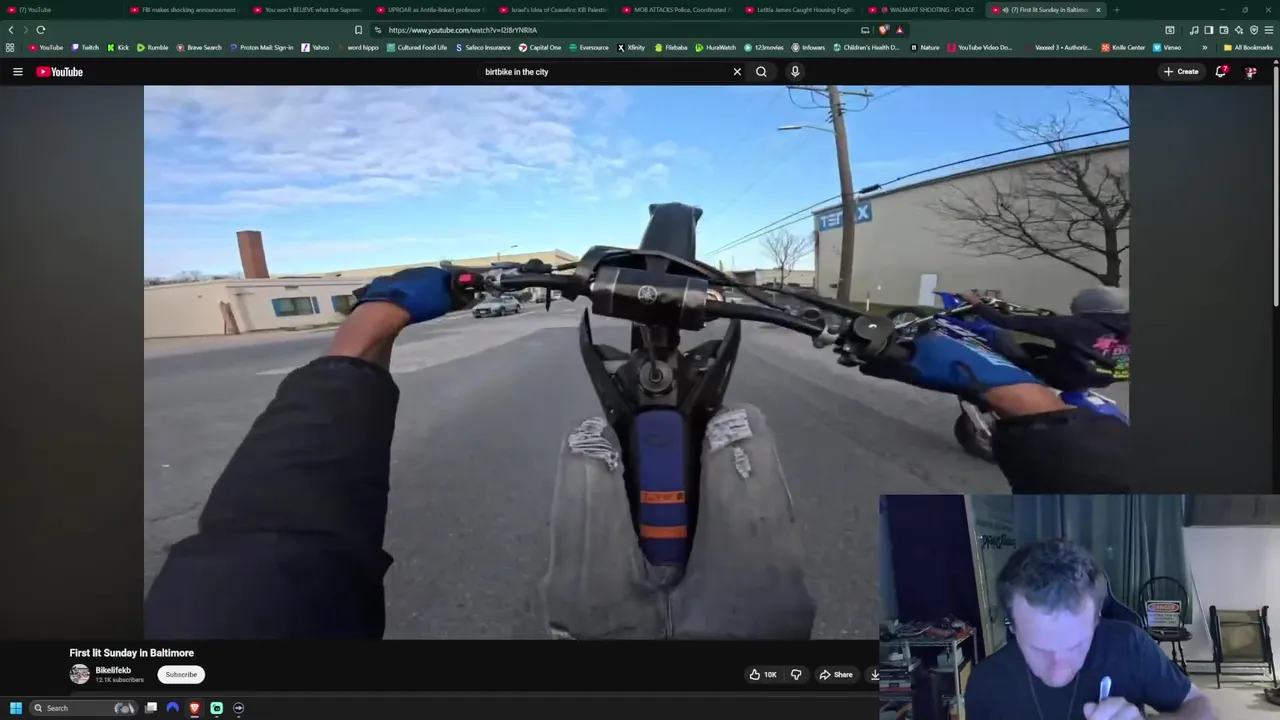Open the YouTube hamburger guide menu

click(17, 72)
